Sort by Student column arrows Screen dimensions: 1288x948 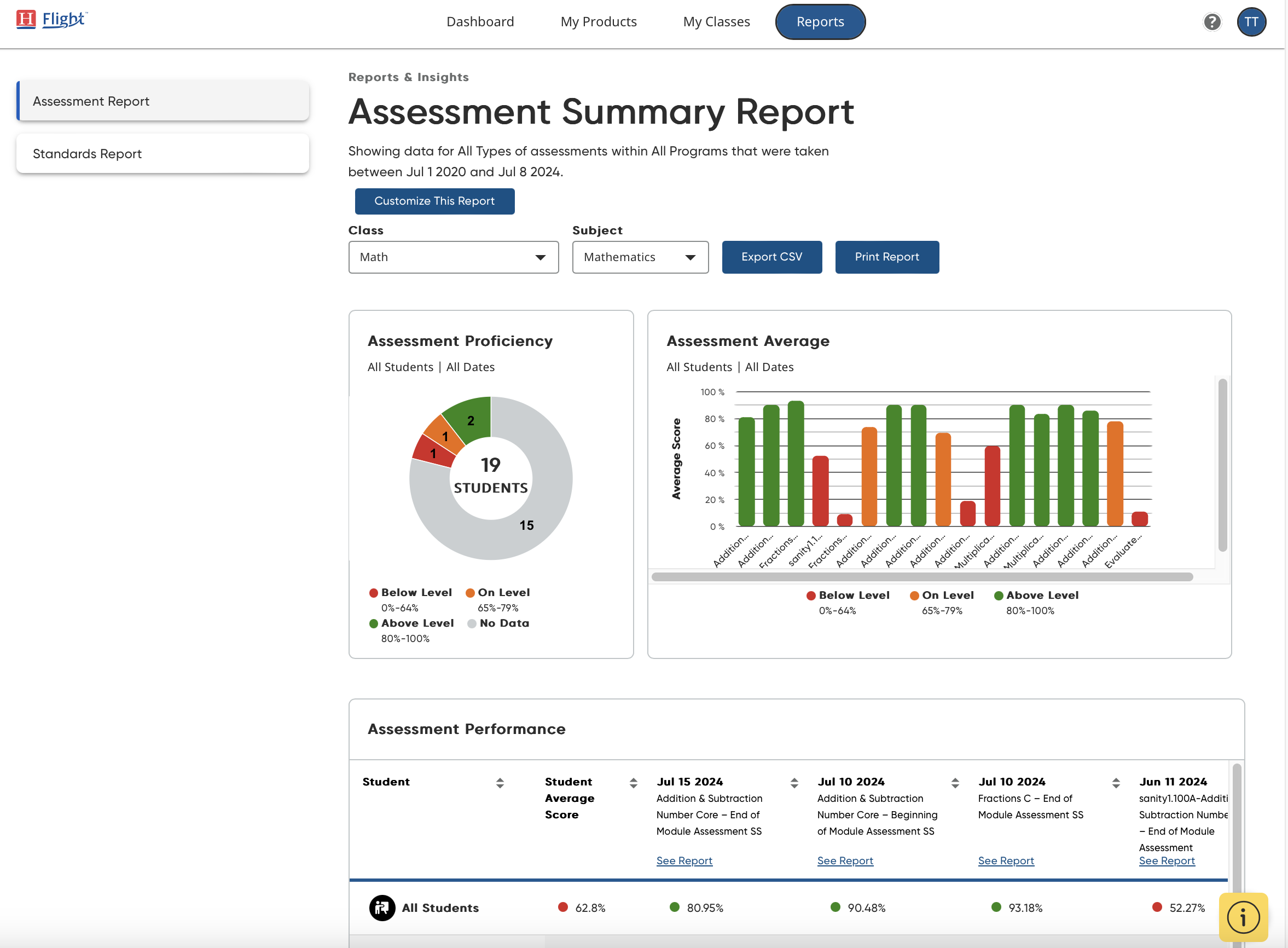click(x=500, y=783)
